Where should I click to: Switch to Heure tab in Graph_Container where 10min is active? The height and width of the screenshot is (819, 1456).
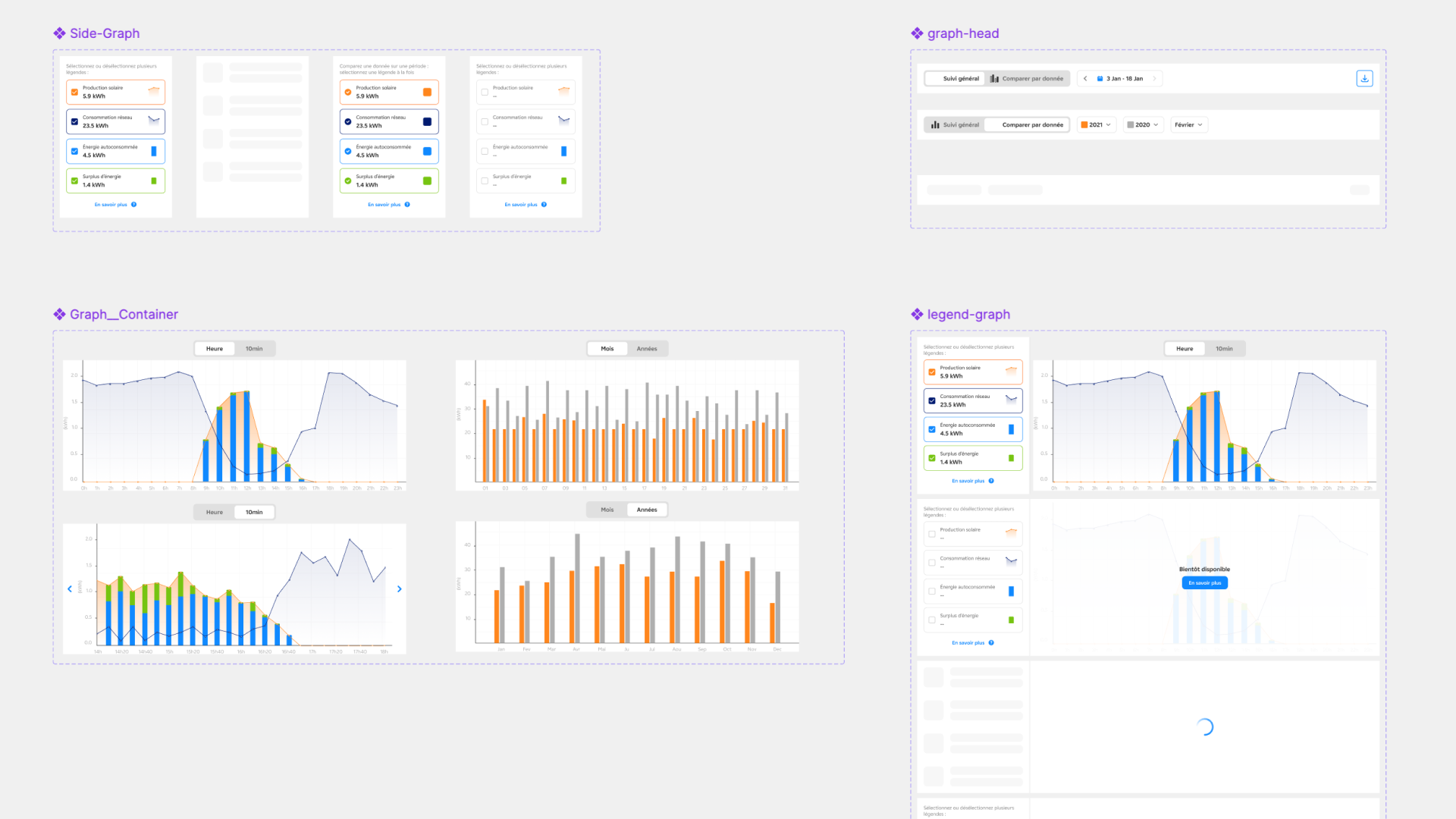[215, 513]
